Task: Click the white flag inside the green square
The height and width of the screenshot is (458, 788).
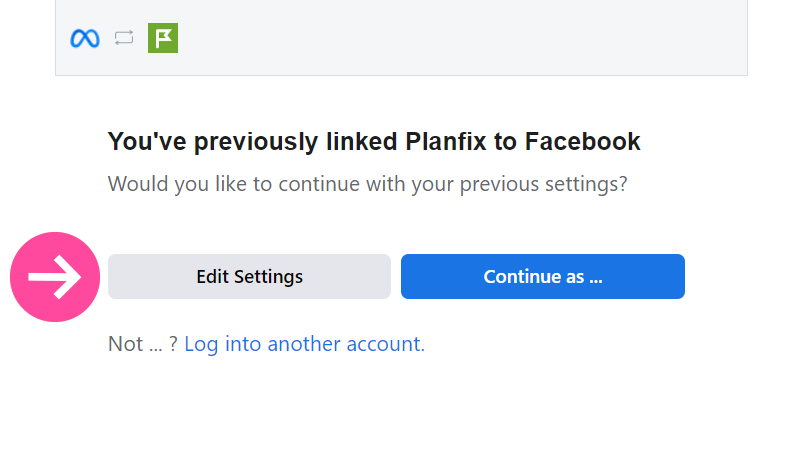Action: [x=163, y=38]
